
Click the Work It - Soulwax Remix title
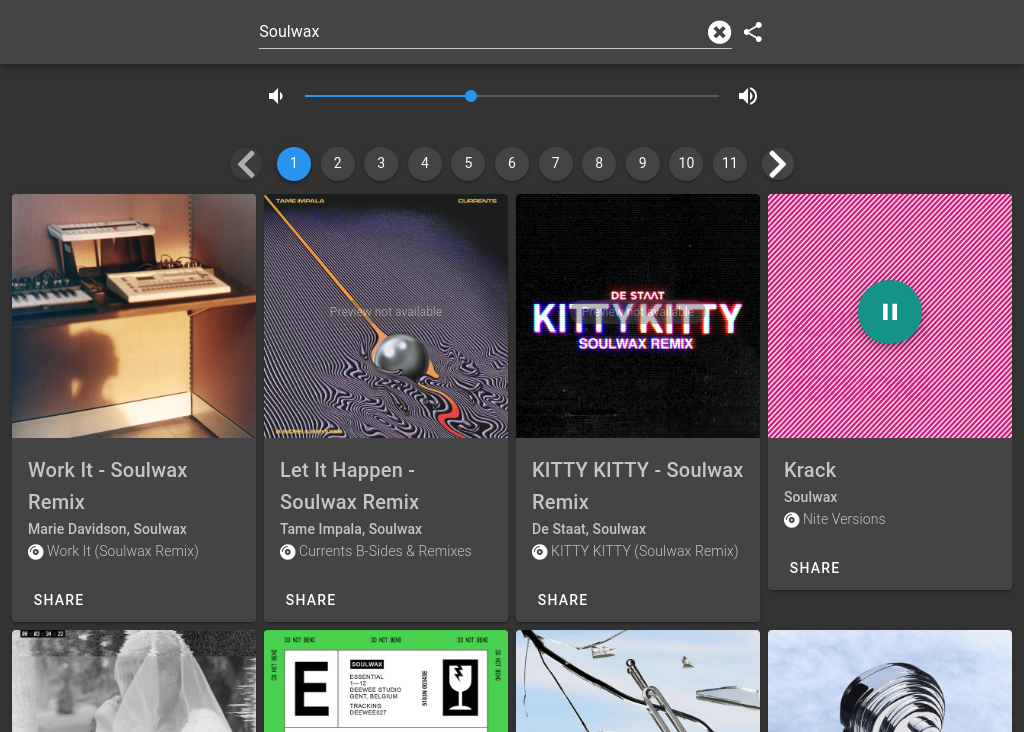(108, 486)
